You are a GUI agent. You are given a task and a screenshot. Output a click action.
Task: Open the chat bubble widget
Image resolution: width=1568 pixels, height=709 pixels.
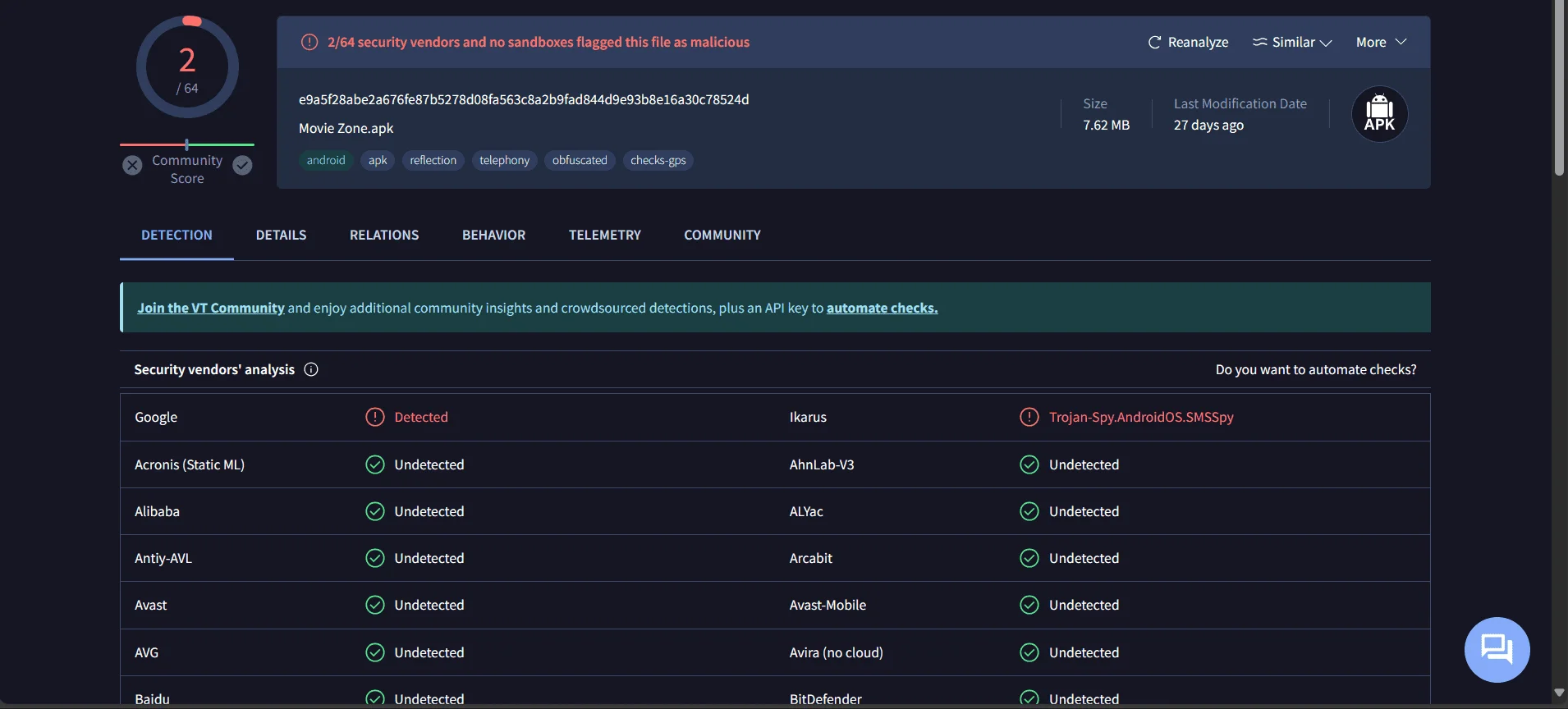[x=1497, y=650]
